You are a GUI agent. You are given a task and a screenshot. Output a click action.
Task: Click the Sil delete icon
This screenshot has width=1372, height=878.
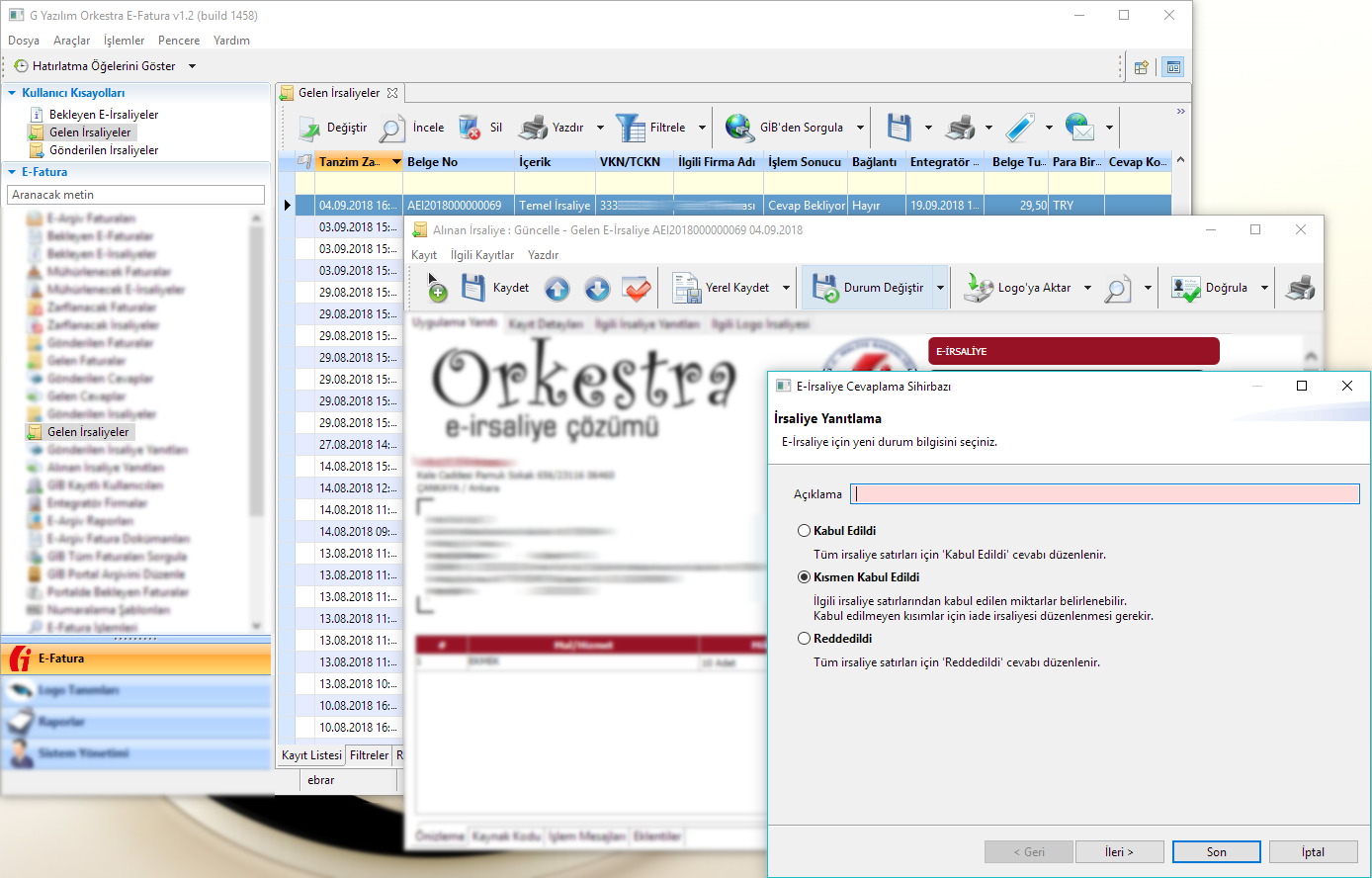point(470,128)
